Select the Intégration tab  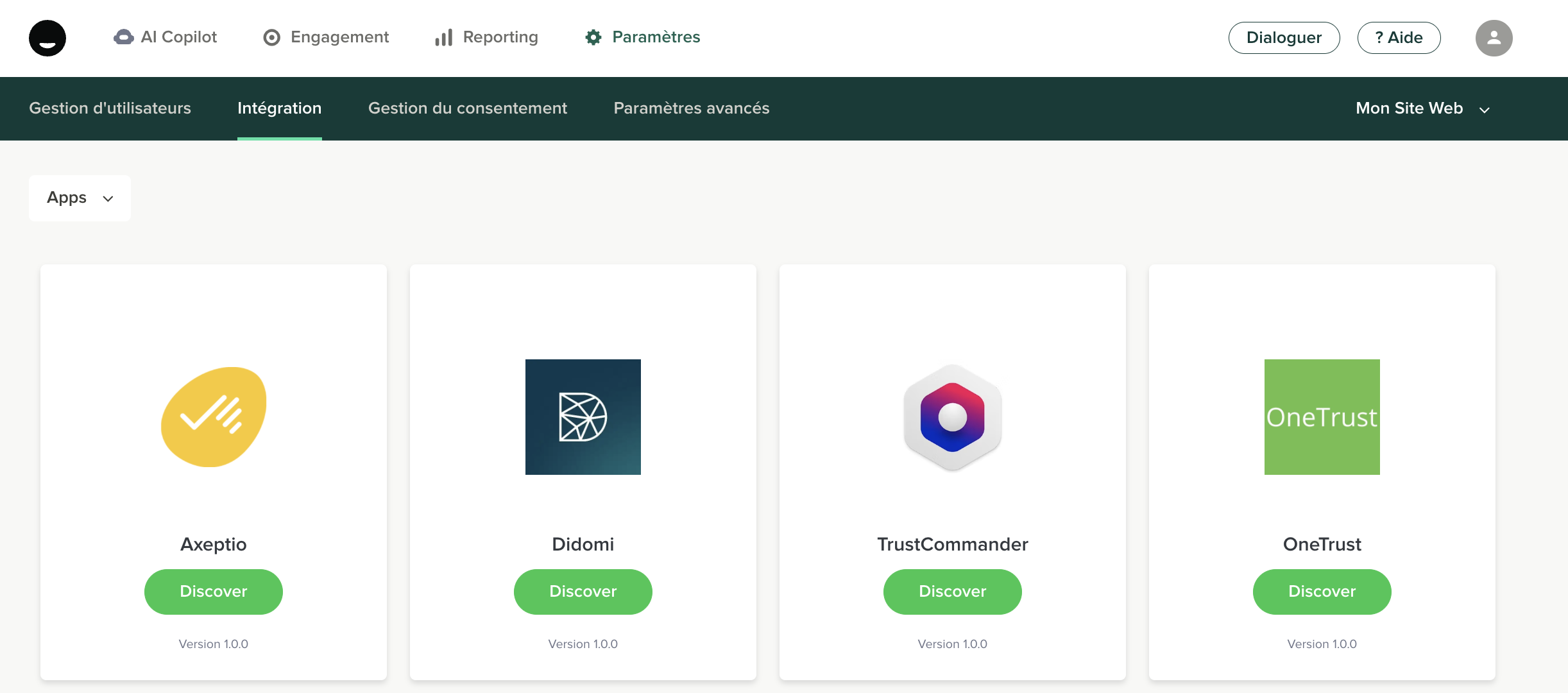[x=279, y=108]
